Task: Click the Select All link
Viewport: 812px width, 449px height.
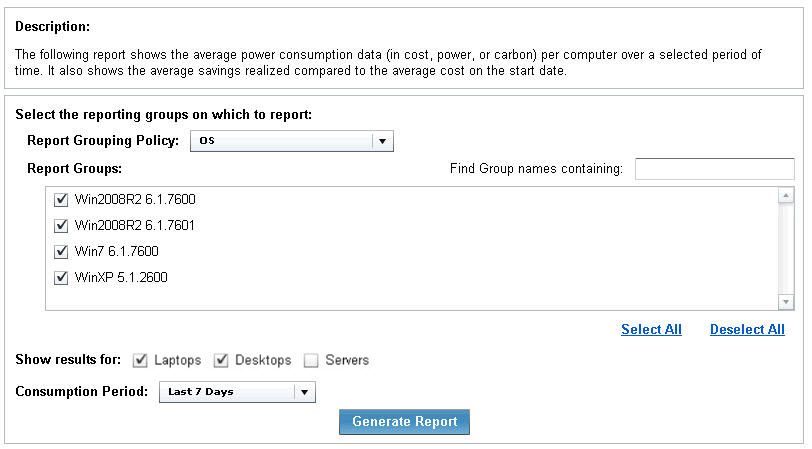Action: (651, 330)
